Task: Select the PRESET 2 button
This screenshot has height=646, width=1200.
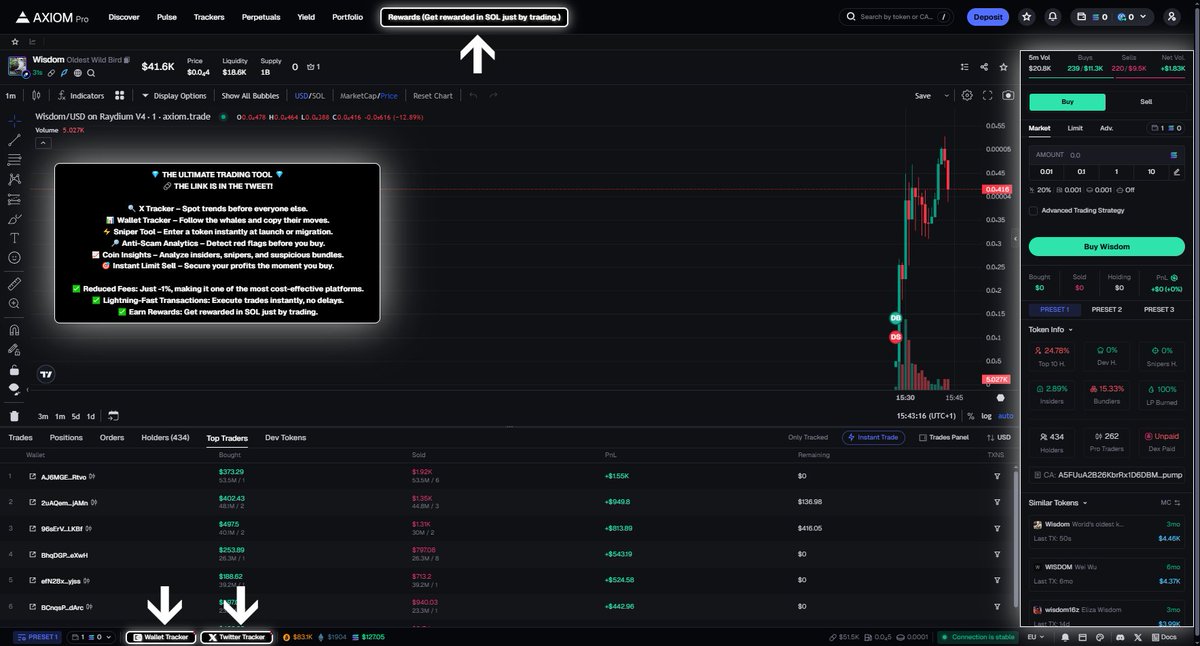Action: (1107, 309)
